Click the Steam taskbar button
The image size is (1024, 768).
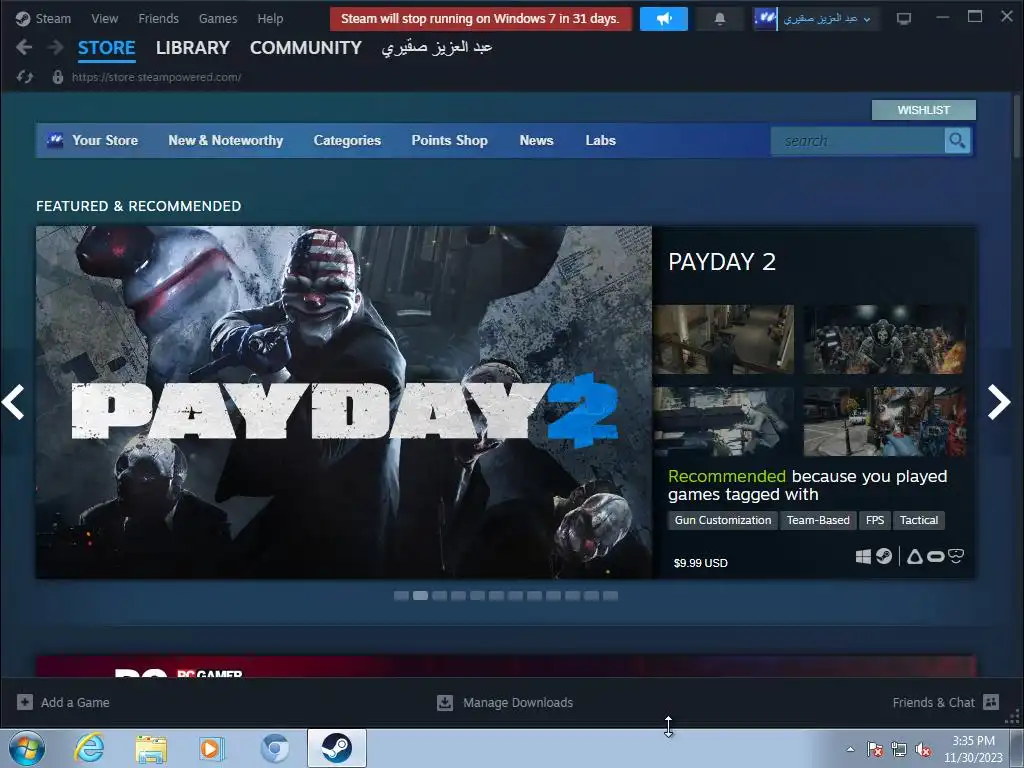337,748
